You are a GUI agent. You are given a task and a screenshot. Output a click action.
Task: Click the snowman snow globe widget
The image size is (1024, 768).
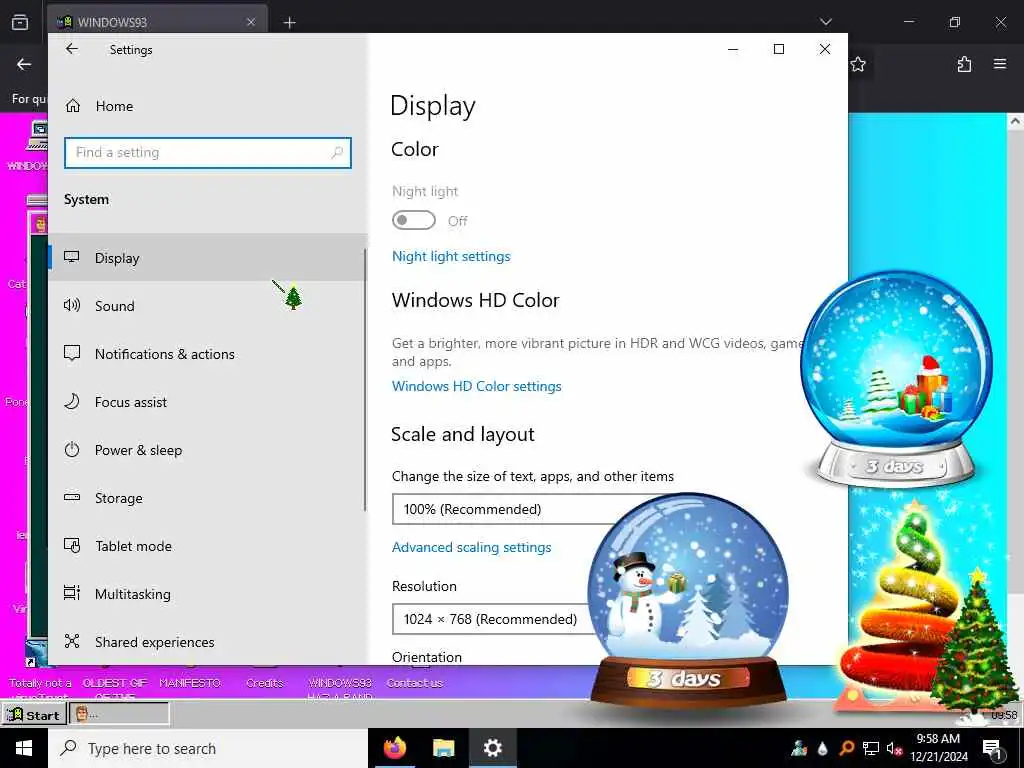[x=688, y=606]
